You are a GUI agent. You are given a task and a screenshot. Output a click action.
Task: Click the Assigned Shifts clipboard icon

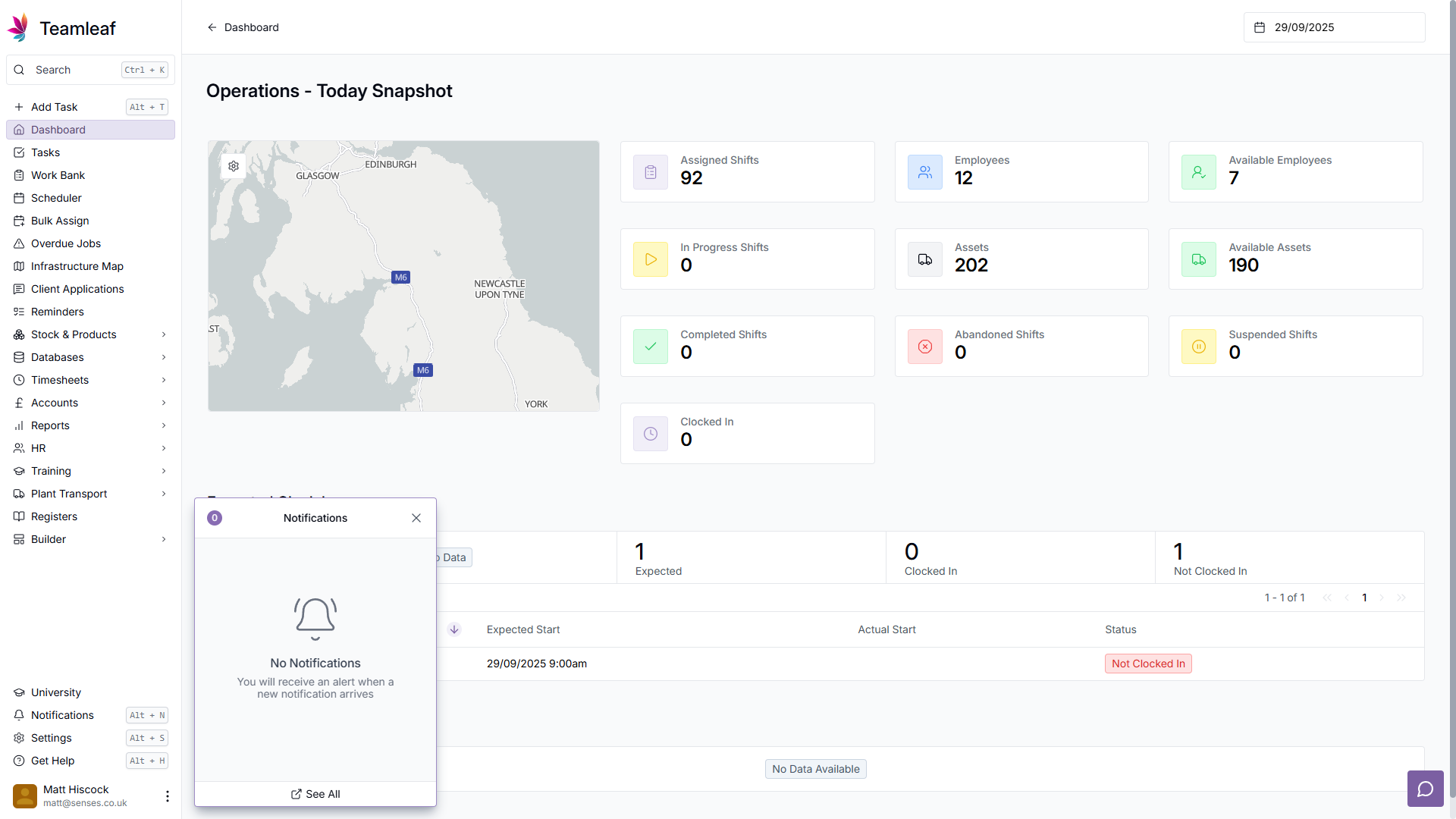(651, 172)
